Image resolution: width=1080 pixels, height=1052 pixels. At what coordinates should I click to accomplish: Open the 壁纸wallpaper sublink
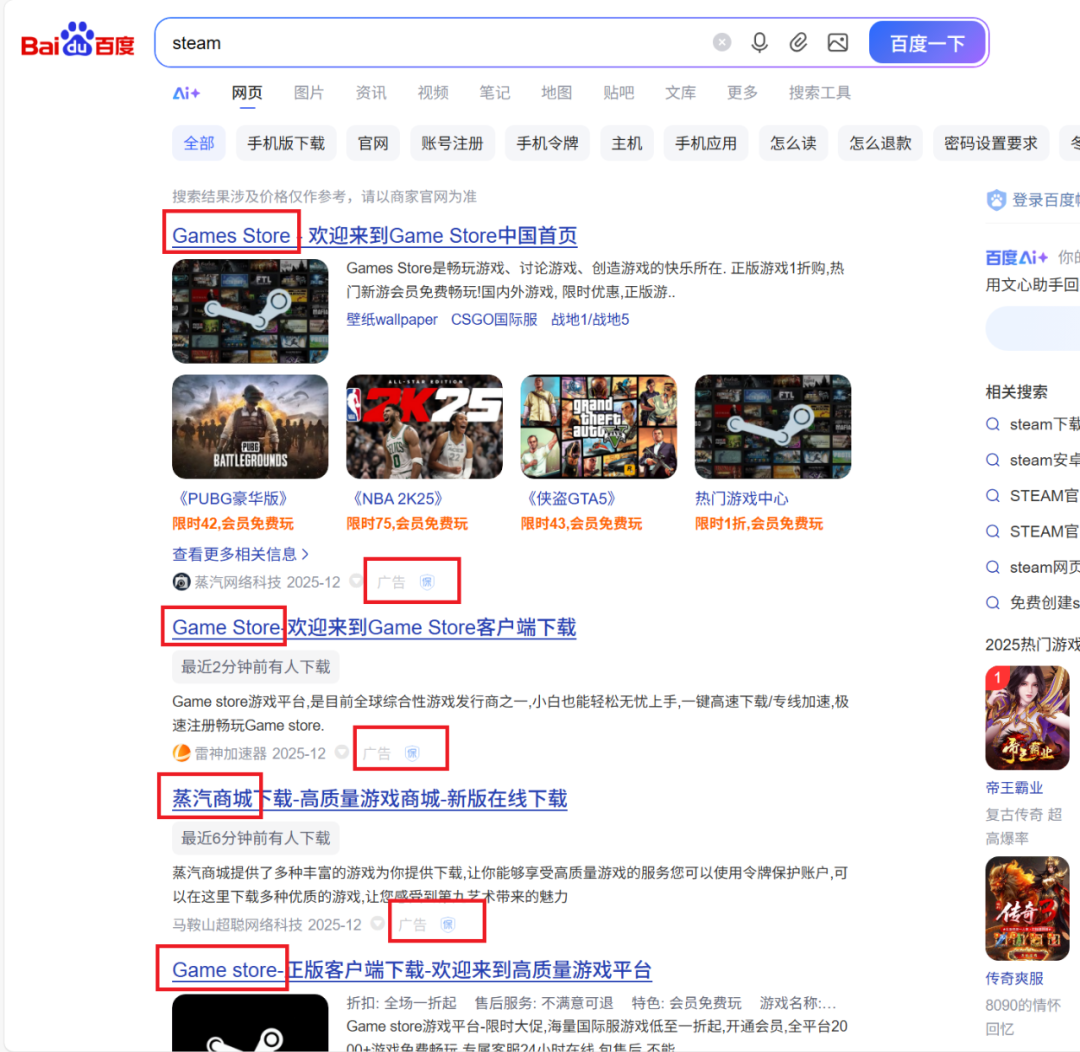pos(392,320)
